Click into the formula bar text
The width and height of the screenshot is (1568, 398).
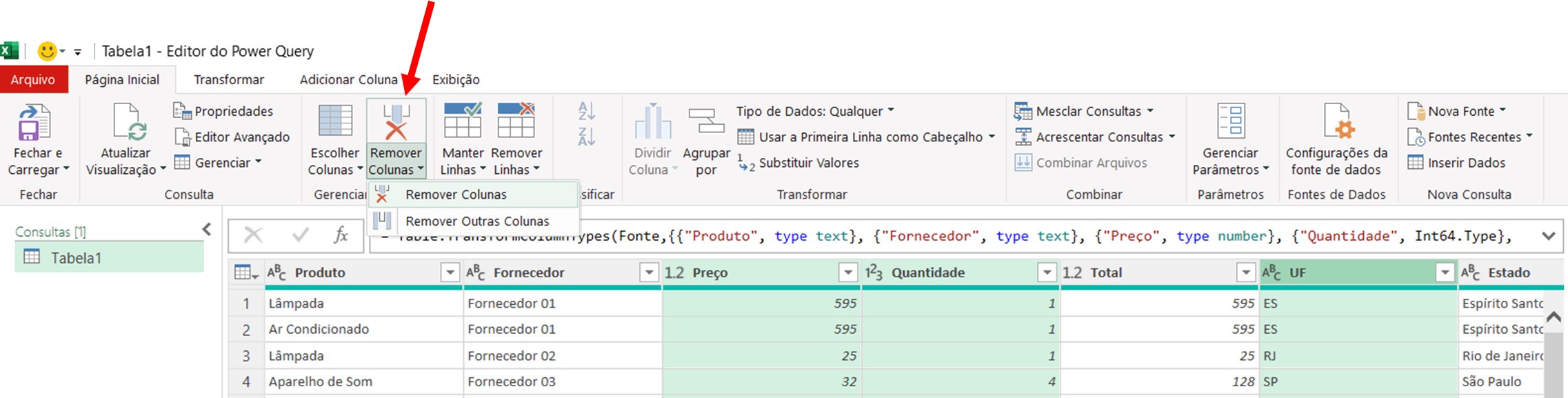(952, 236)
